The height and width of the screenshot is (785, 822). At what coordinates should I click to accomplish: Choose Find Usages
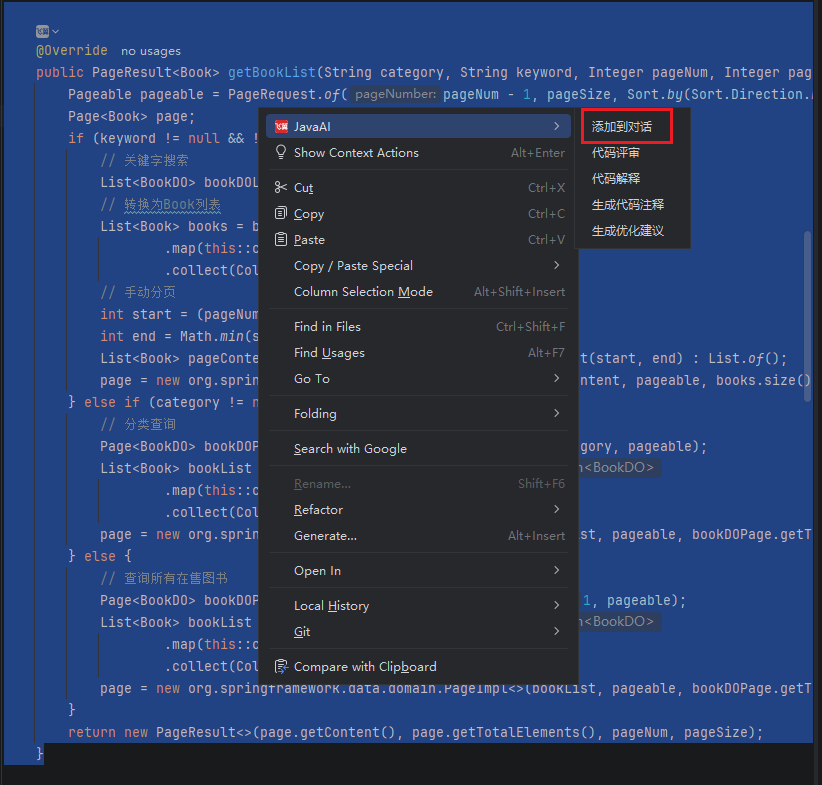[x=418, y=353]
